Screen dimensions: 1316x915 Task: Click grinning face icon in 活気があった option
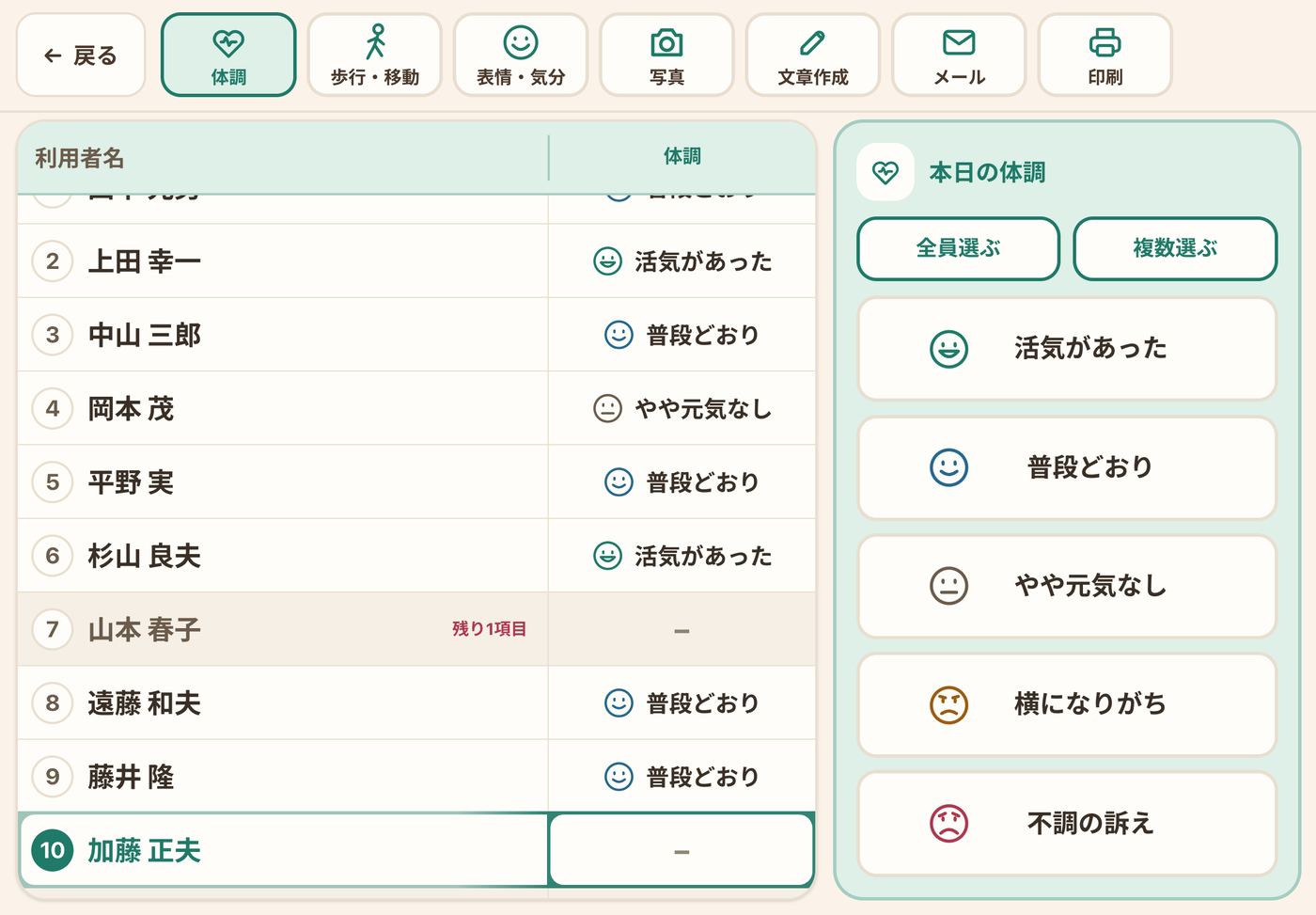click(949, 349)
